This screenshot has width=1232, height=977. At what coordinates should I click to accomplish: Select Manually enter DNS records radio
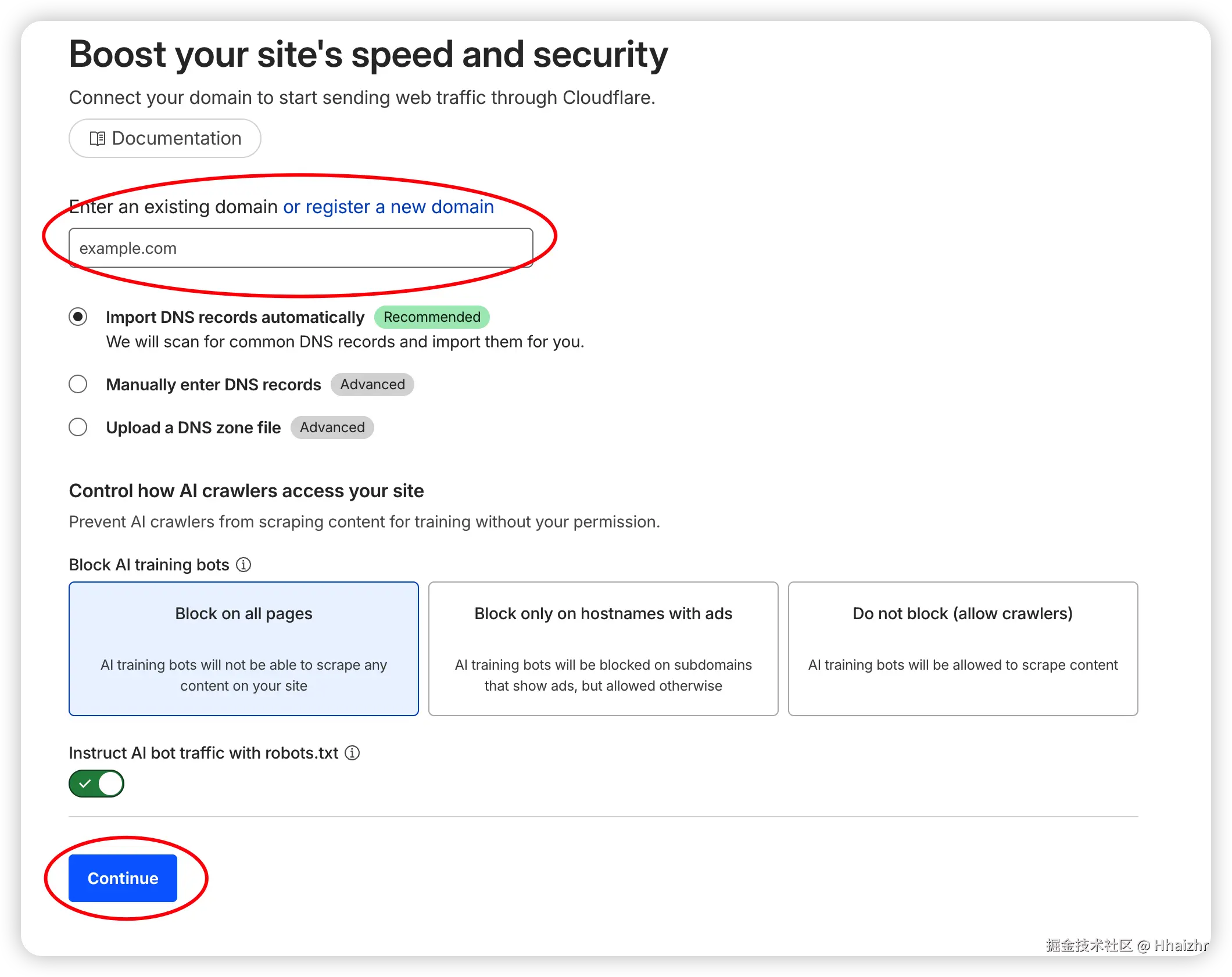pos(78,385)
